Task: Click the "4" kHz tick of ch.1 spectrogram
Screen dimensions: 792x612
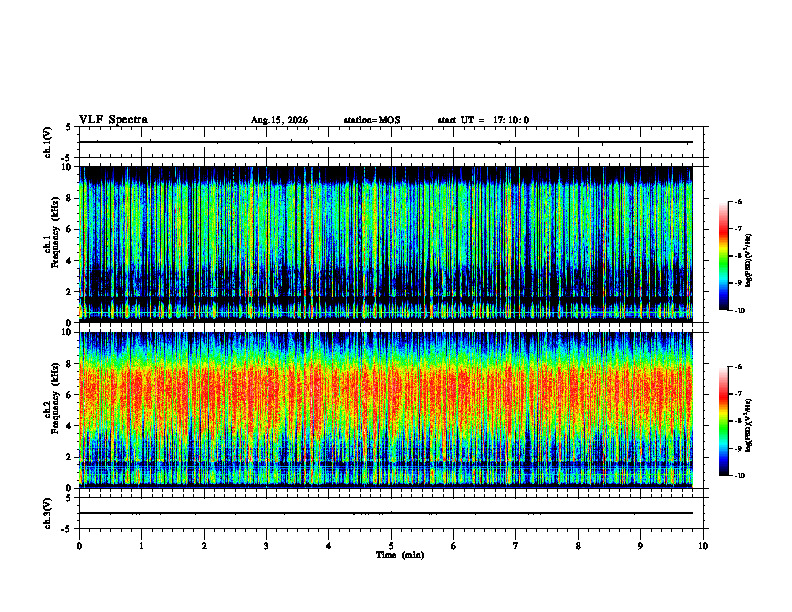Action: 69,261
